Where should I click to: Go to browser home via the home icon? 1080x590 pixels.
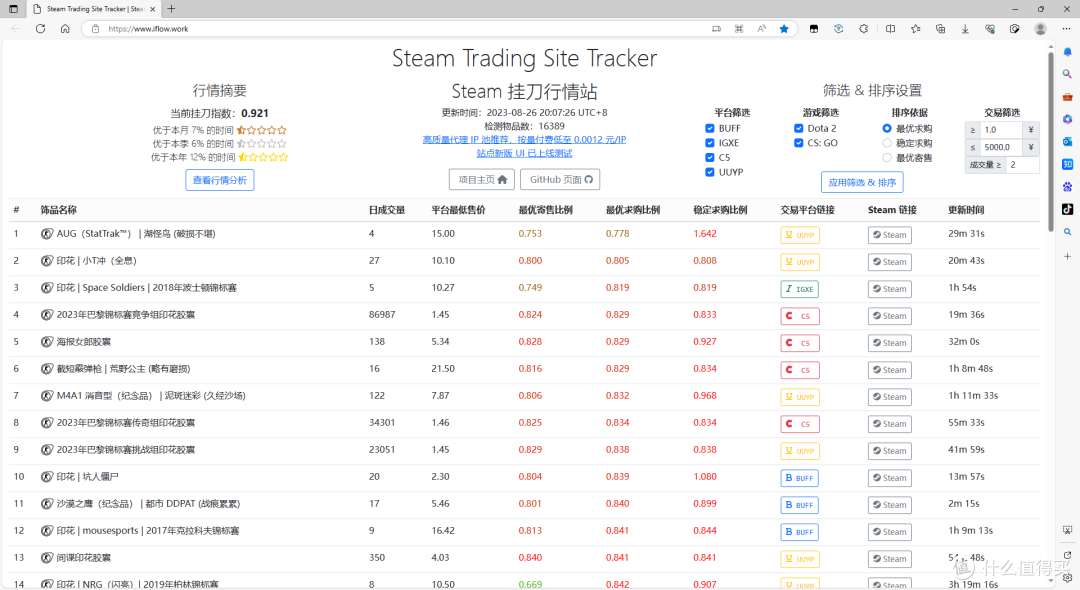pyautogui.click(x=65, y=29)
